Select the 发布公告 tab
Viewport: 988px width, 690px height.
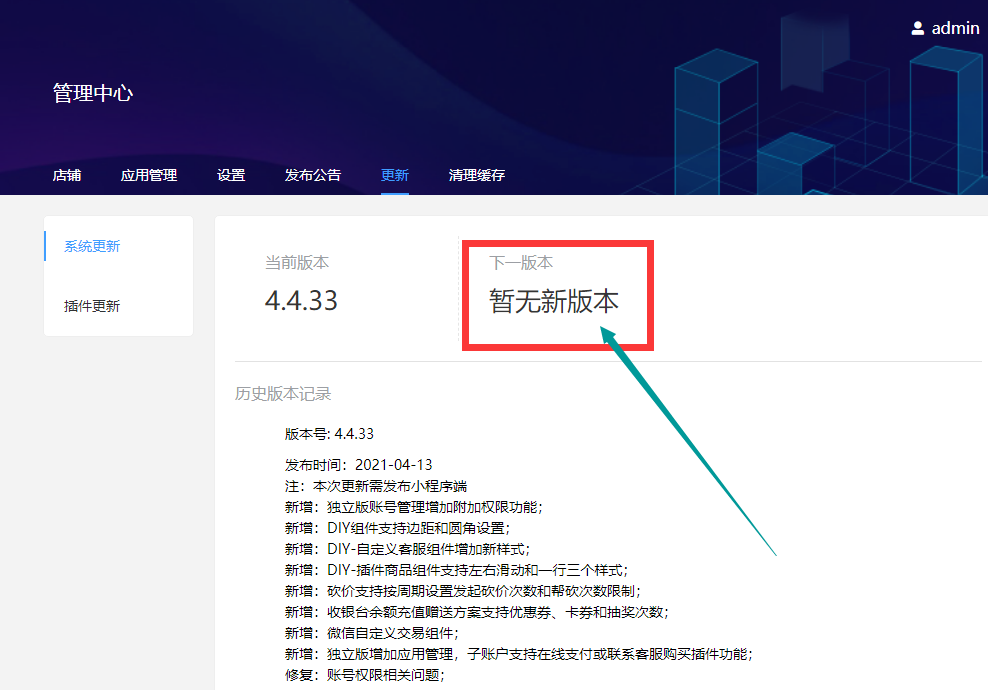(x=313, y=175)
